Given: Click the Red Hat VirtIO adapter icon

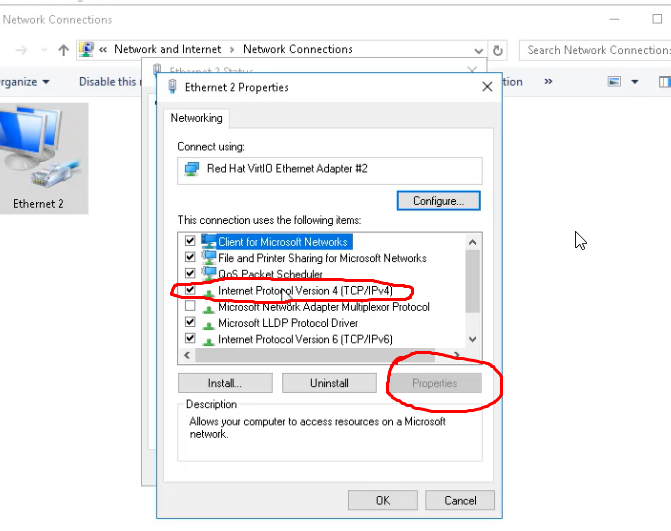Looking at the screenshot, I should pos(192,169).
